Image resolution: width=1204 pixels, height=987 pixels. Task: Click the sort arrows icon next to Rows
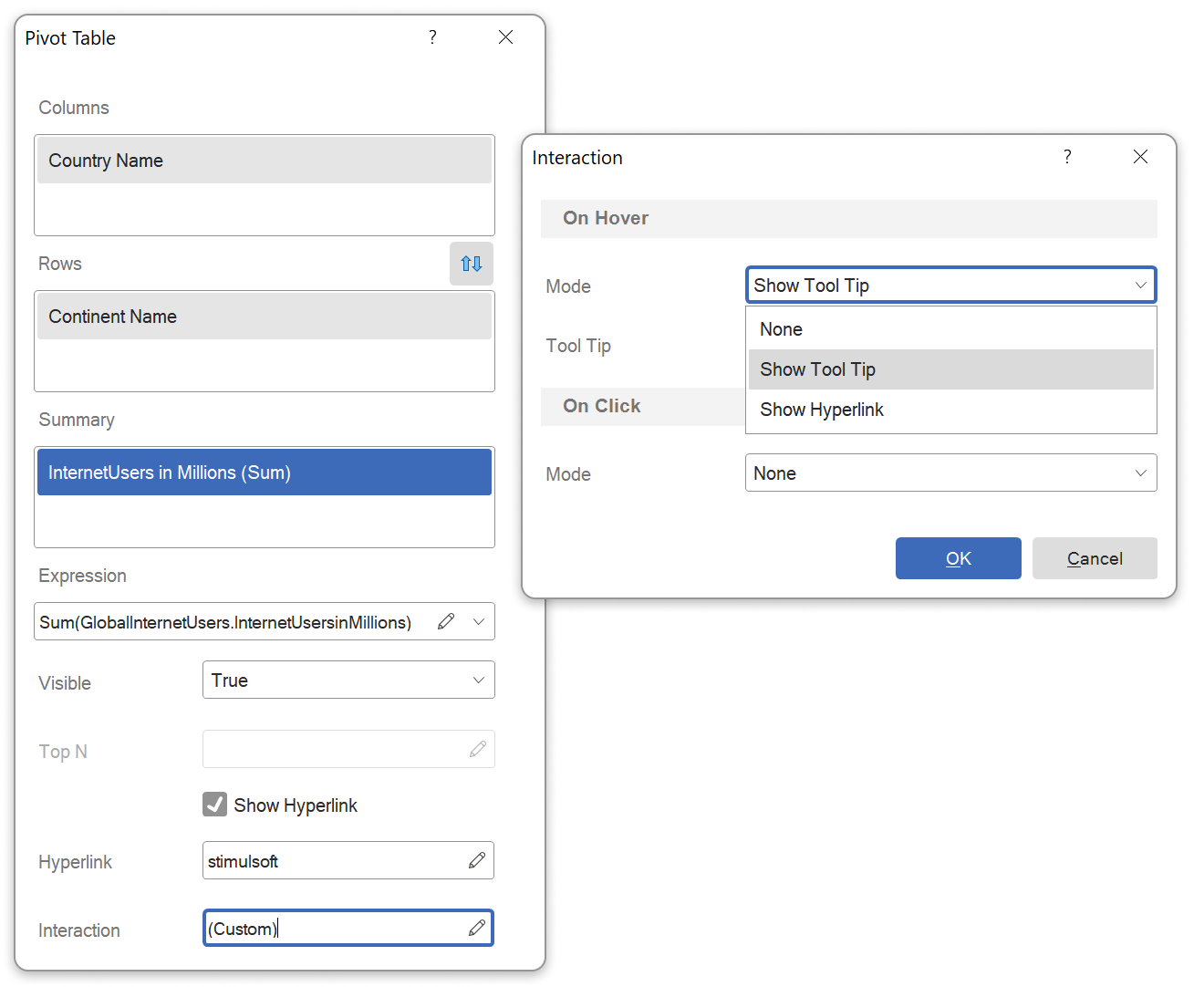coord(471,264)
